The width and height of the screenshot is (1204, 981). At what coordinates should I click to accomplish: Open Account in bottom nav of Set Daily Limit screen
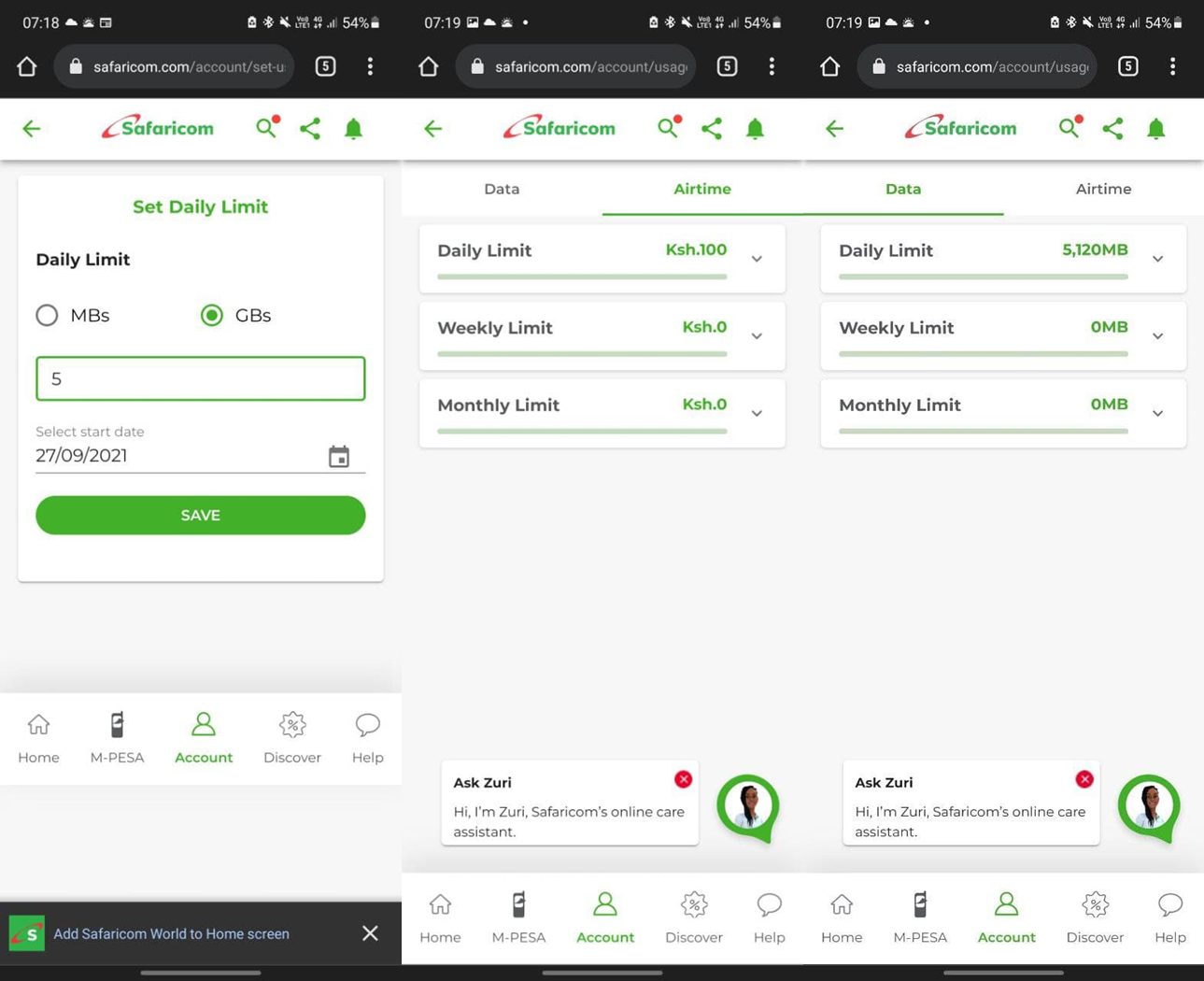pyautogui.click(x=204, y=738)
